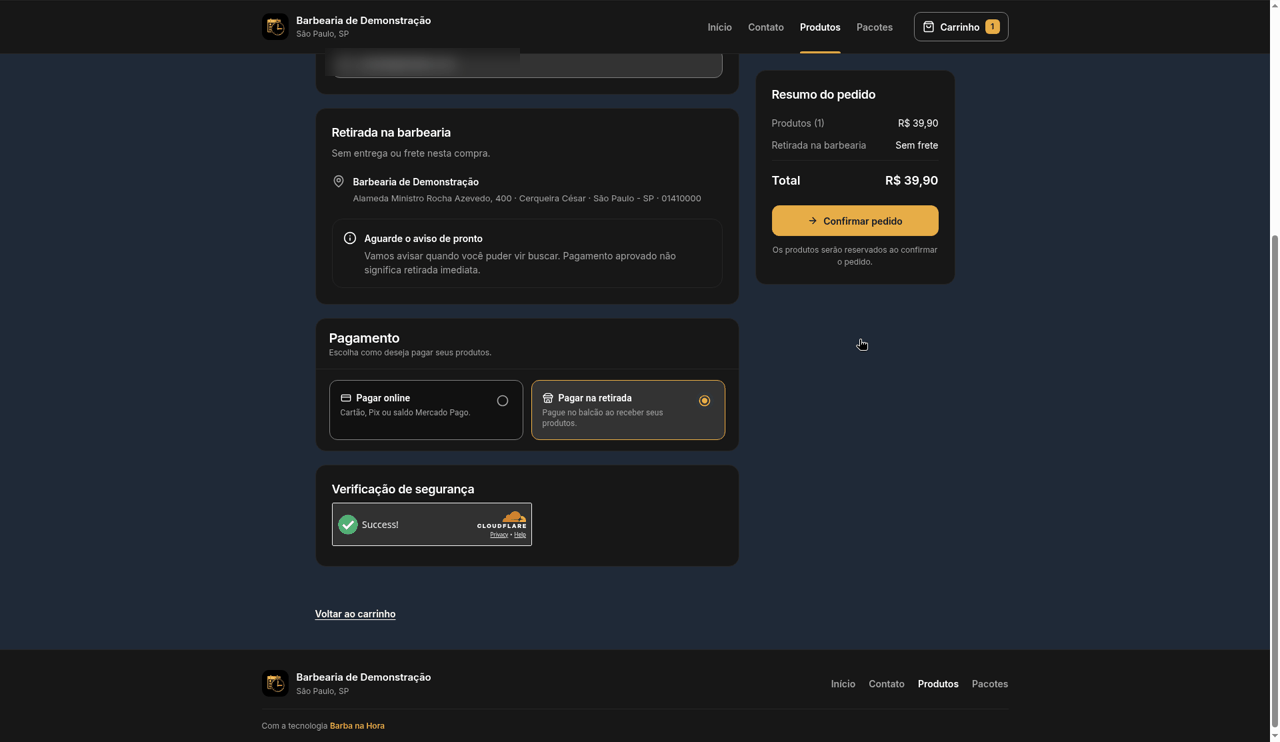Screen dimensions: 1280x742
Task: Click the store icon on Pagar na retirada
Action: tap(548, 398)
